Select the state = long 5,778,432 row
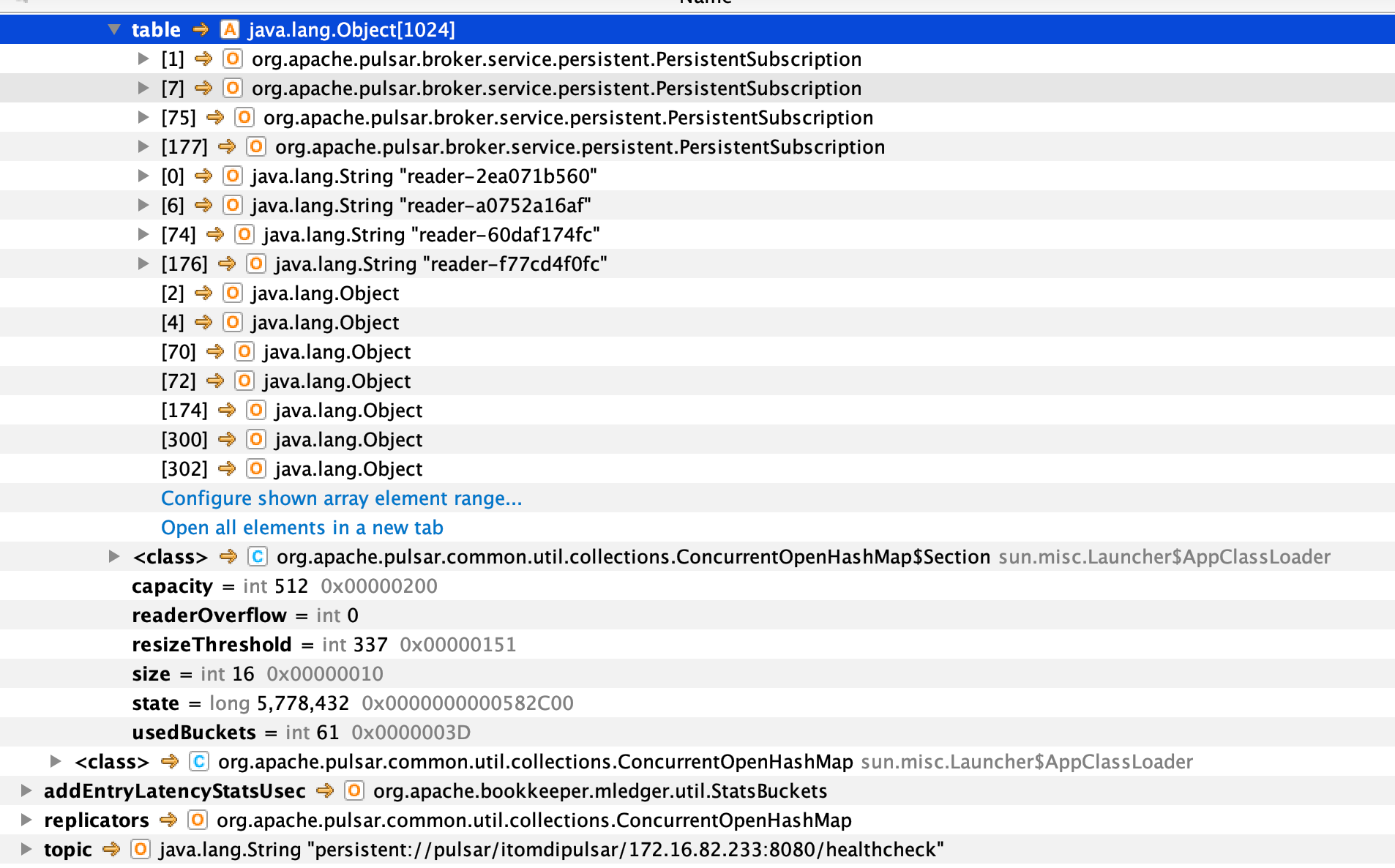Viewport: 1395px width, 868px height. click(x=697, y=703)
